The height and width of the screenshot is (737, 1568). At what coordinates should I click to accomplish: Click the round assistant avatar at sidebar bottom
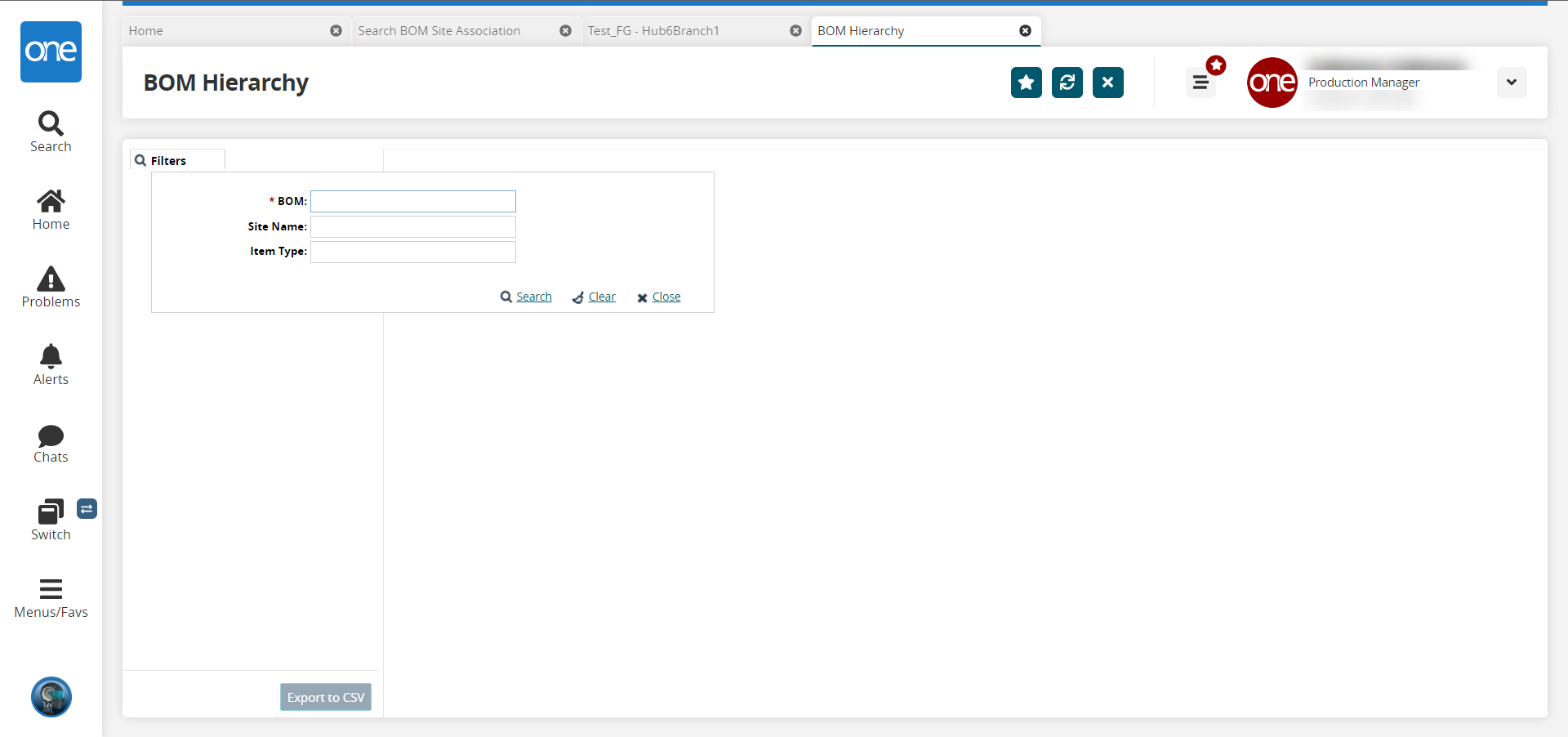[51, 697]
